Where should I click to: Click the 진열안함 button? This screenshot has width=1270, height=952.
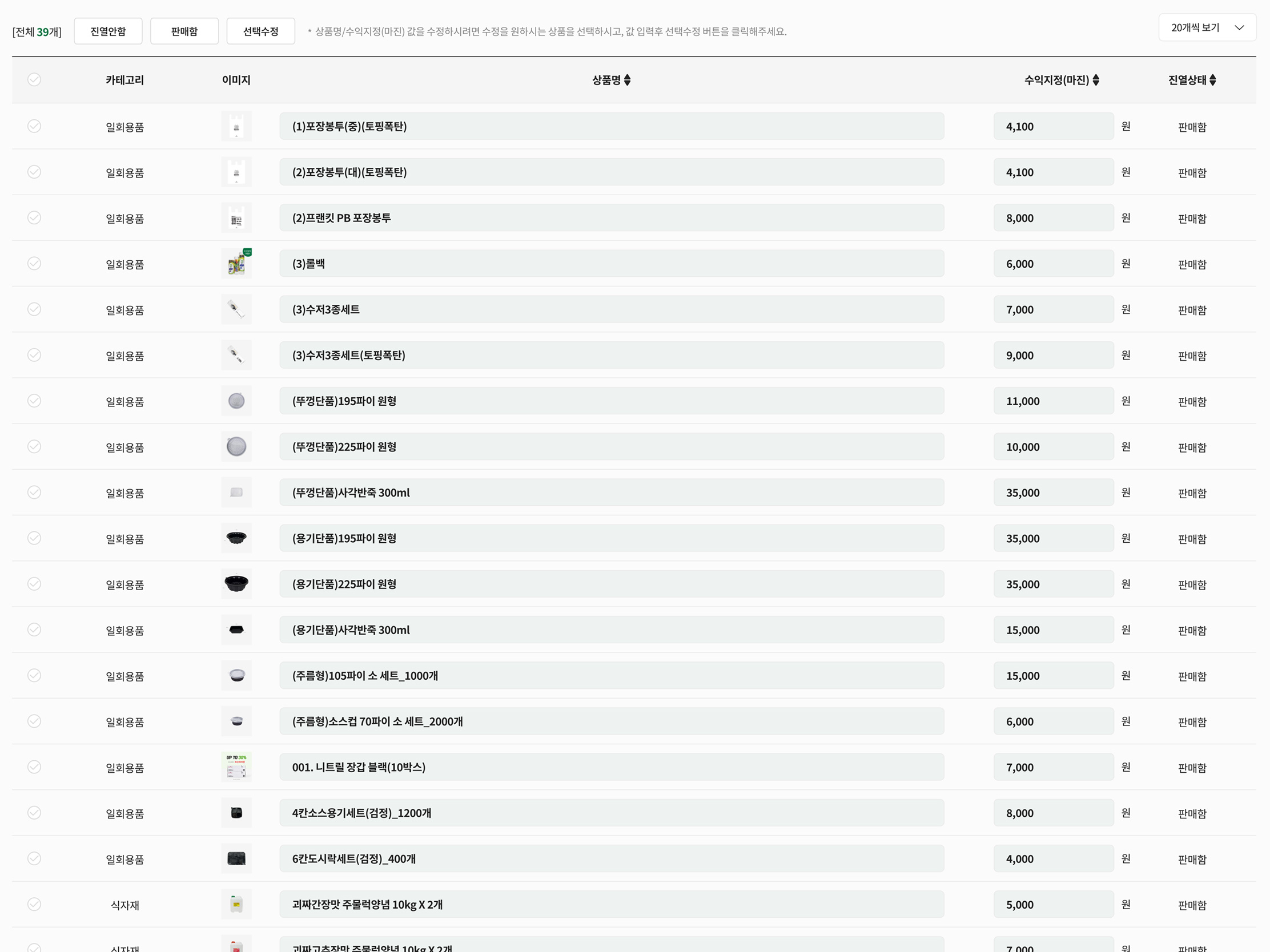coord(108,31)
